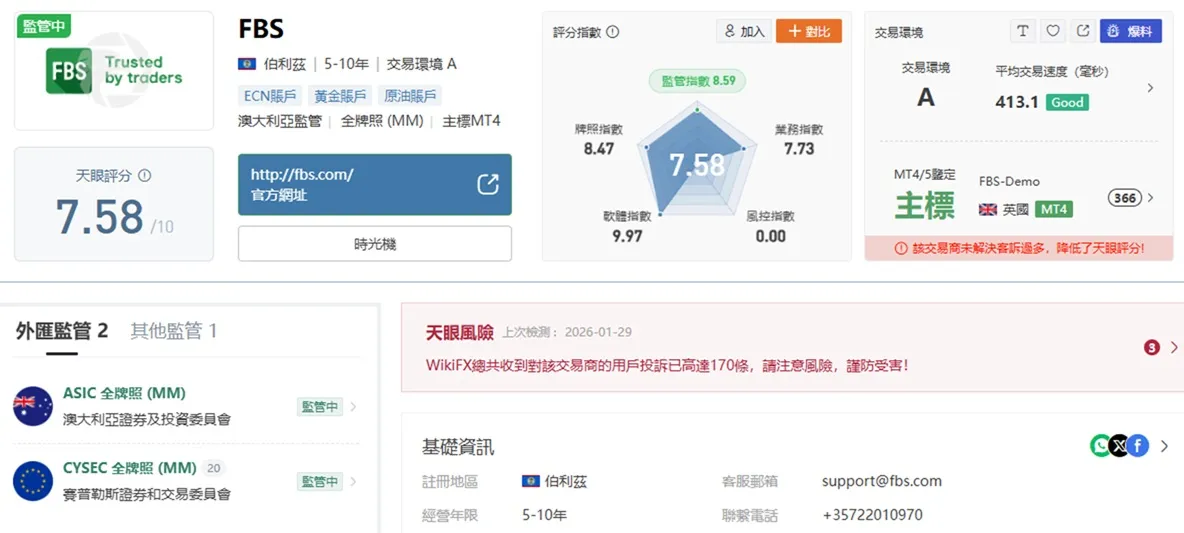Click the heart favorite icon
Screen dimensions: 1184x533
click(1053, 31)
